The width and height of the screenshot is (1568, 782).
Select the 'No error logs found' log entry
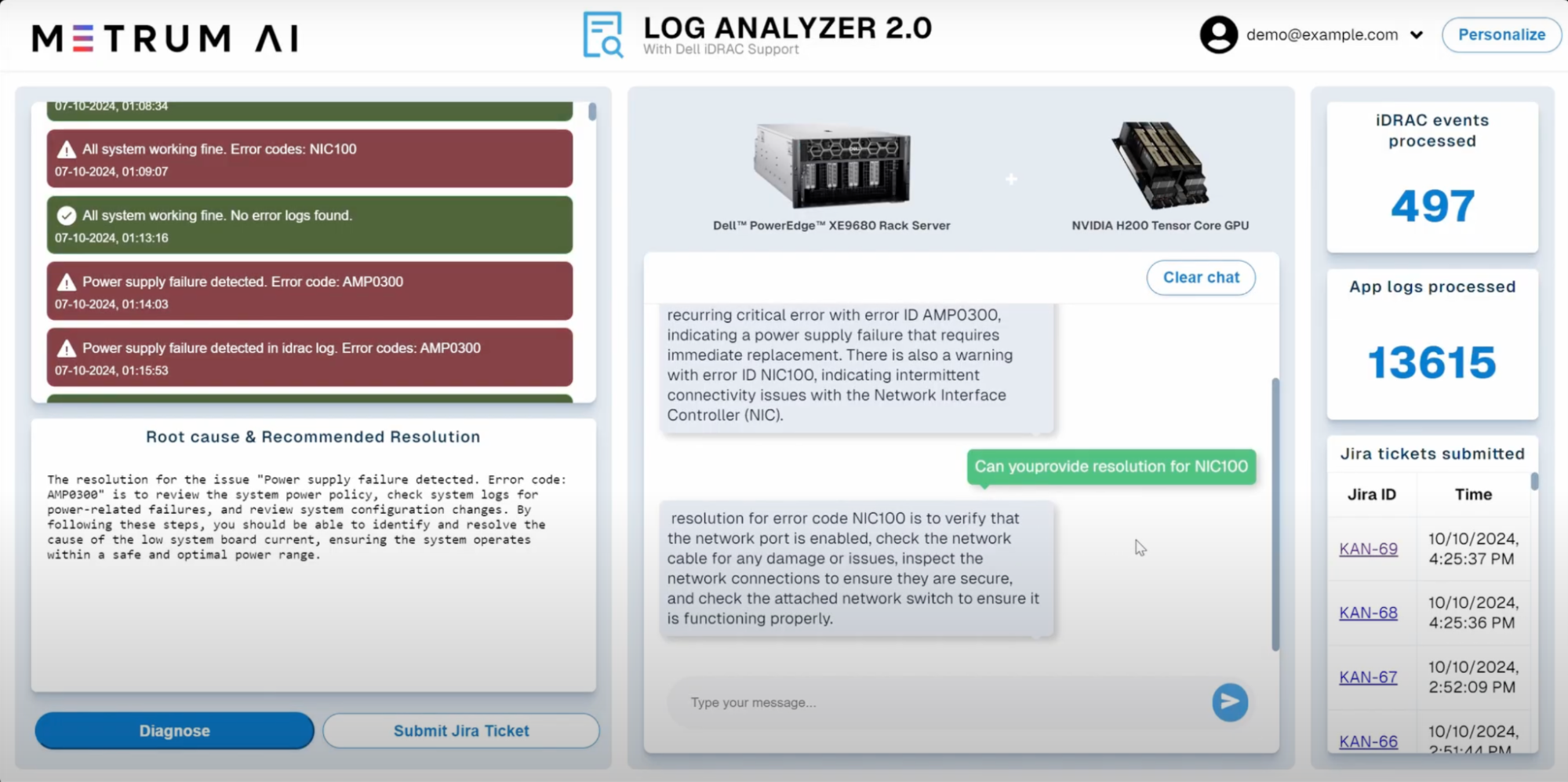pyautogui.click(x=310, y=225)
